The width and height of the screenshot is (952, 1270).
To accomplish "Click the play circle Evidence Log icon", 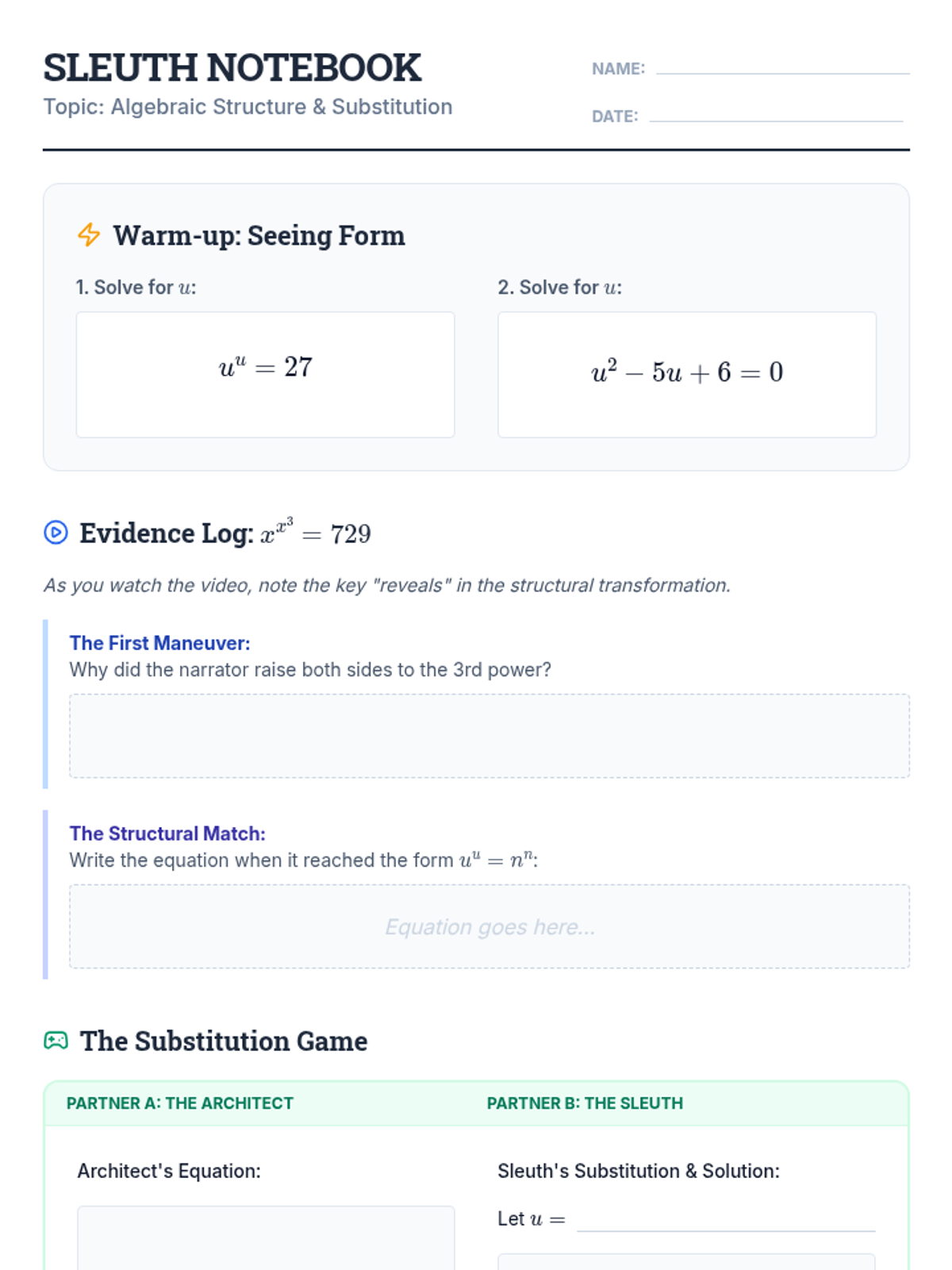I will click(56, 533).
